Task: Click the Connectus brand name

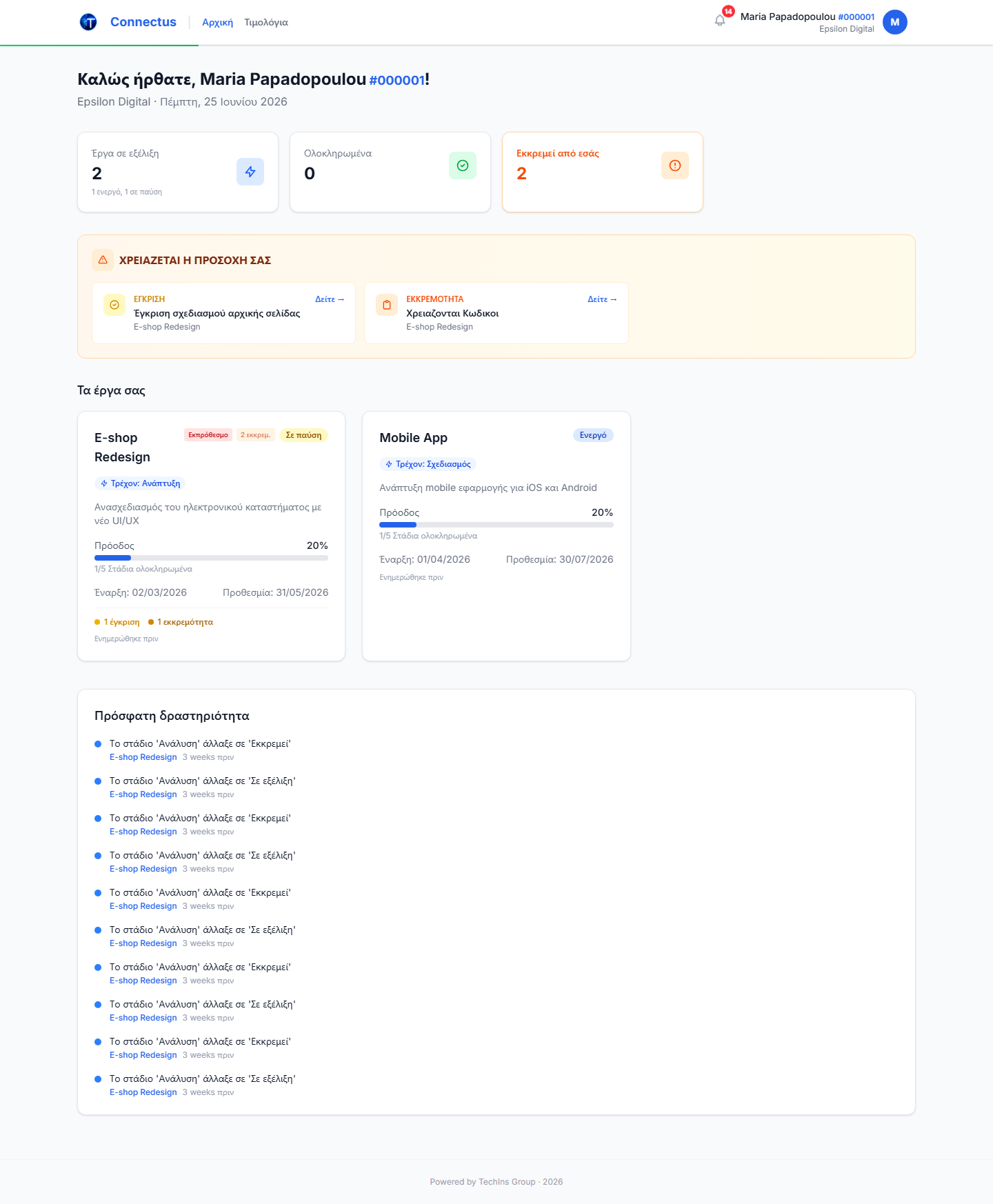Action: 143,22
